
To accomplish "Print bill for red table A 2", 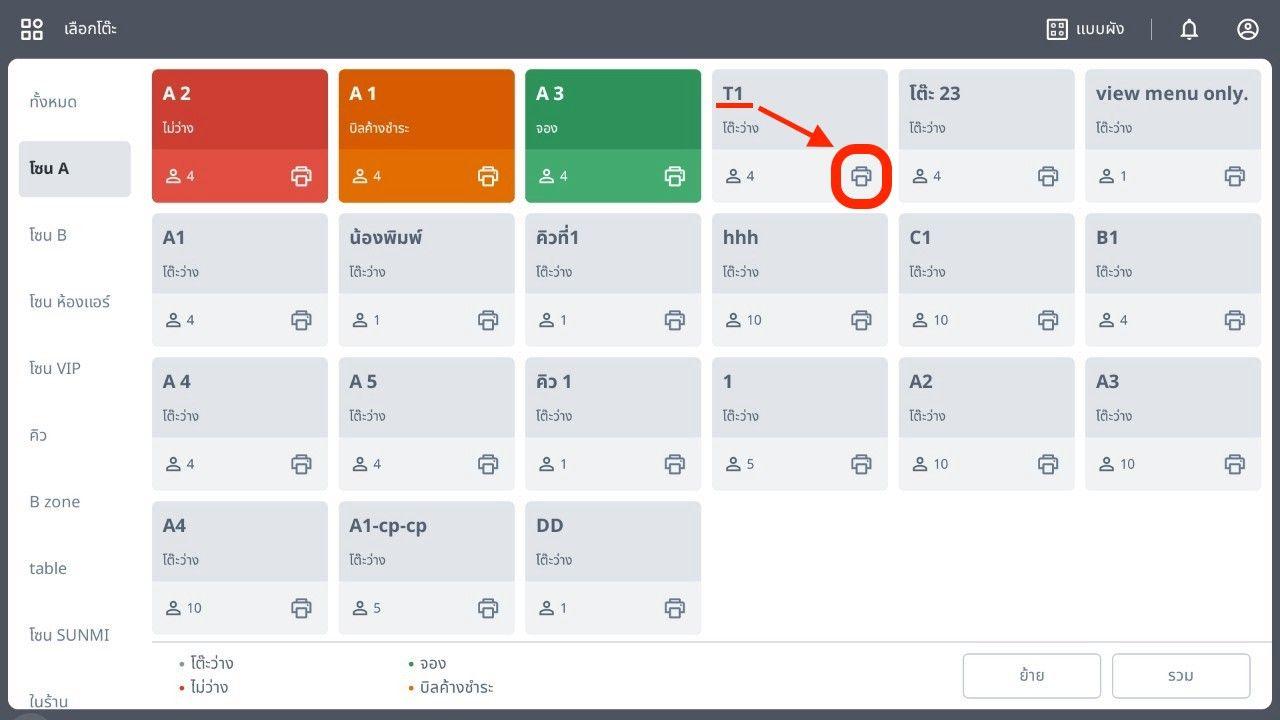I will (301, 177).
